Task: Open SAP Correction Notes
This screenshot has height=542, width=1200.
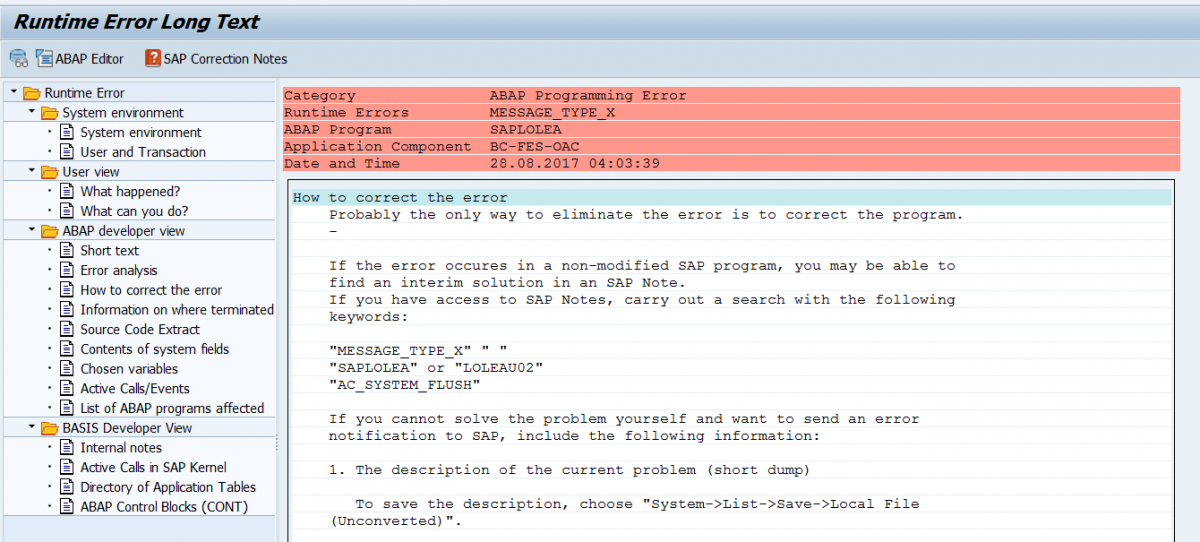Action: pos(216,58)
